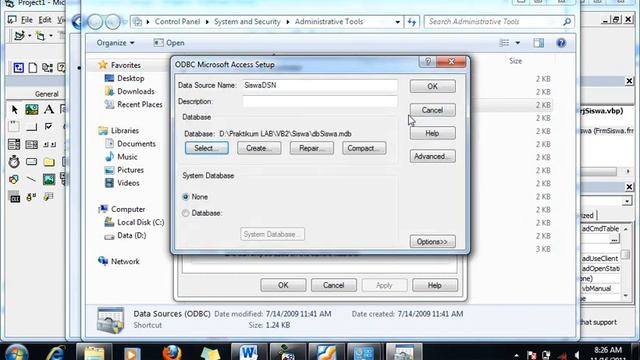This screenshot has width=640, height=360.
Task: Click the help question mark icon in Explorer
Action: 561,43
